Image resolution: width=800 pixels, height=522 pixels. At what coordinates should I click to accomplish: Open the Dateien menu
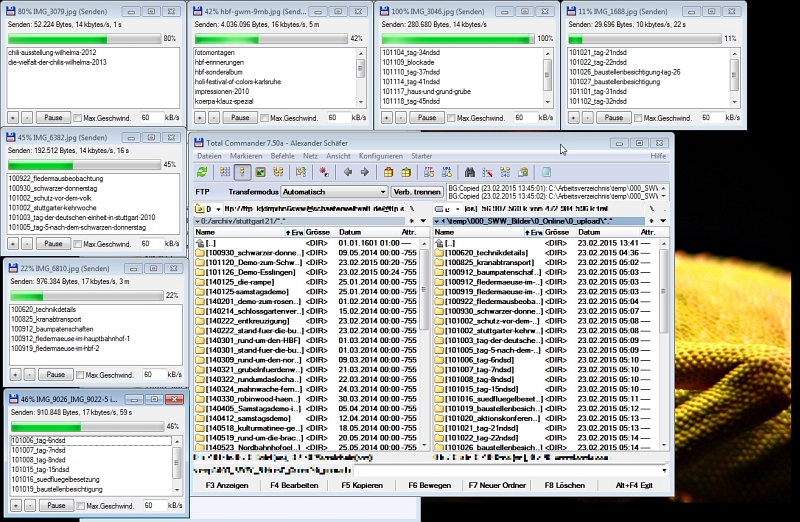pyautogui.click(x=209, y=156)
